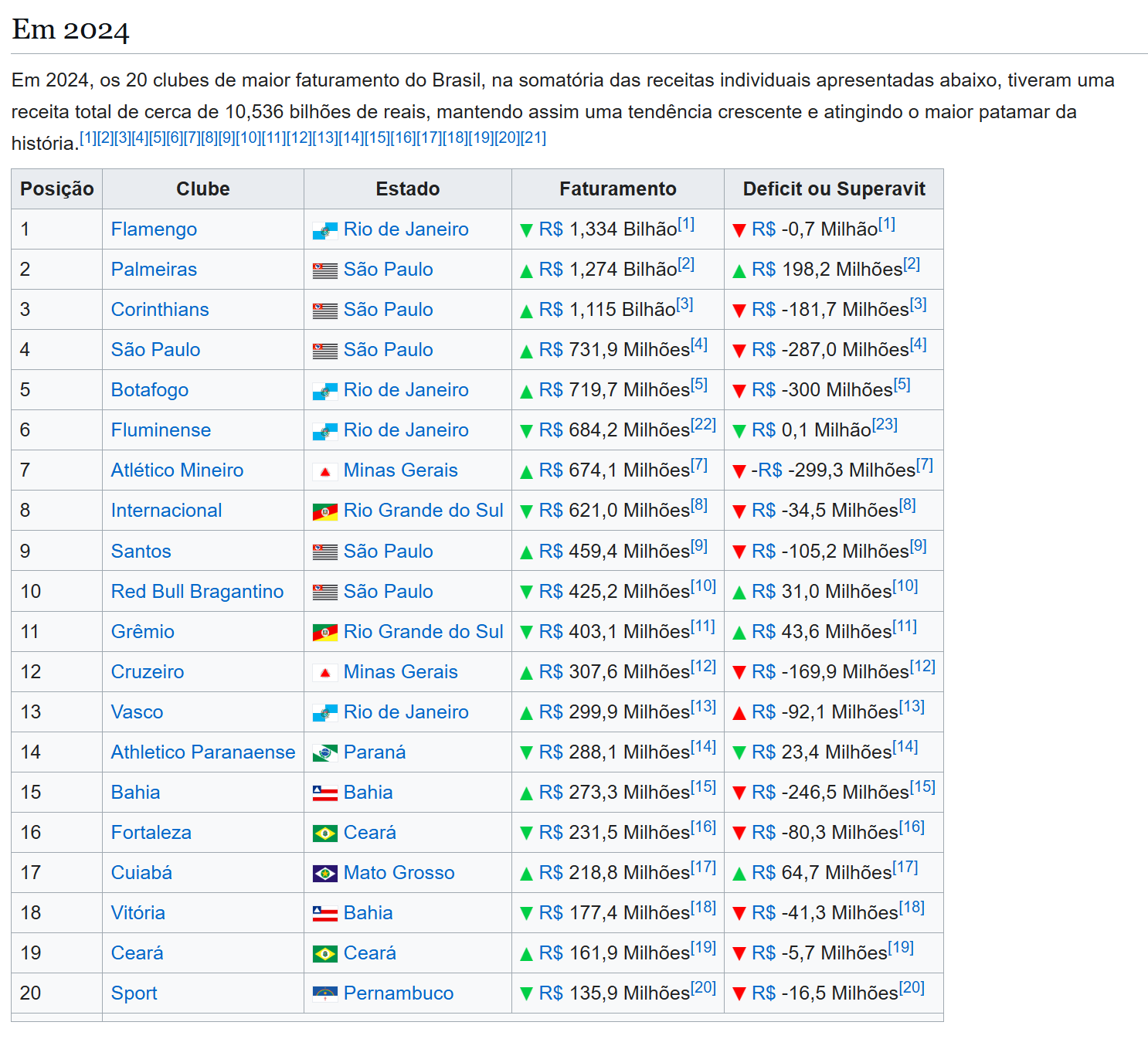The image size is (1148, 1039).
Task: Click the Rio Grande do Sul flag in Grêmio row
Action: pos(324,633)
